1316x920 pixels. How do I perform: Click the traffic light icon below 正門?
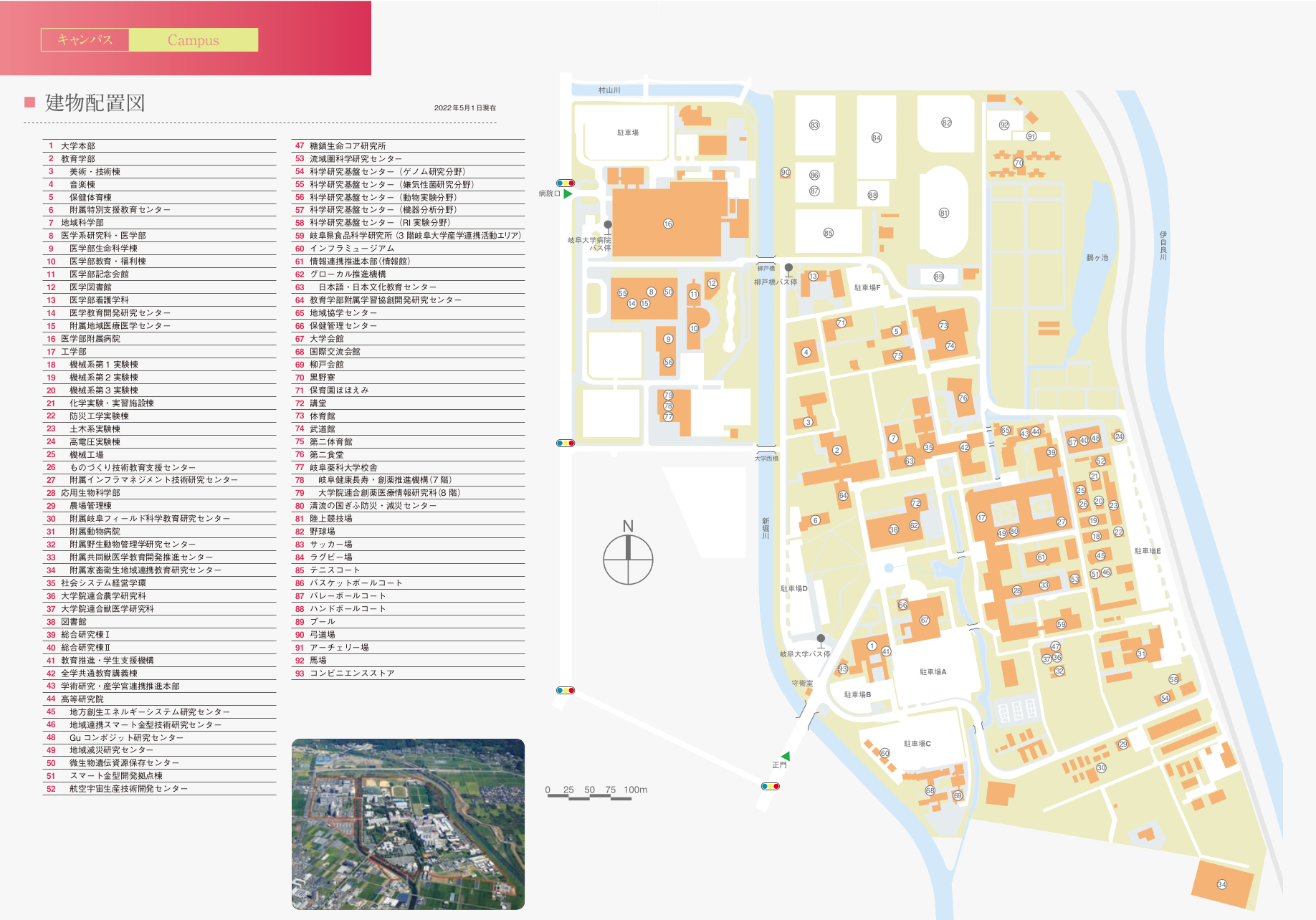coord(771,786)
